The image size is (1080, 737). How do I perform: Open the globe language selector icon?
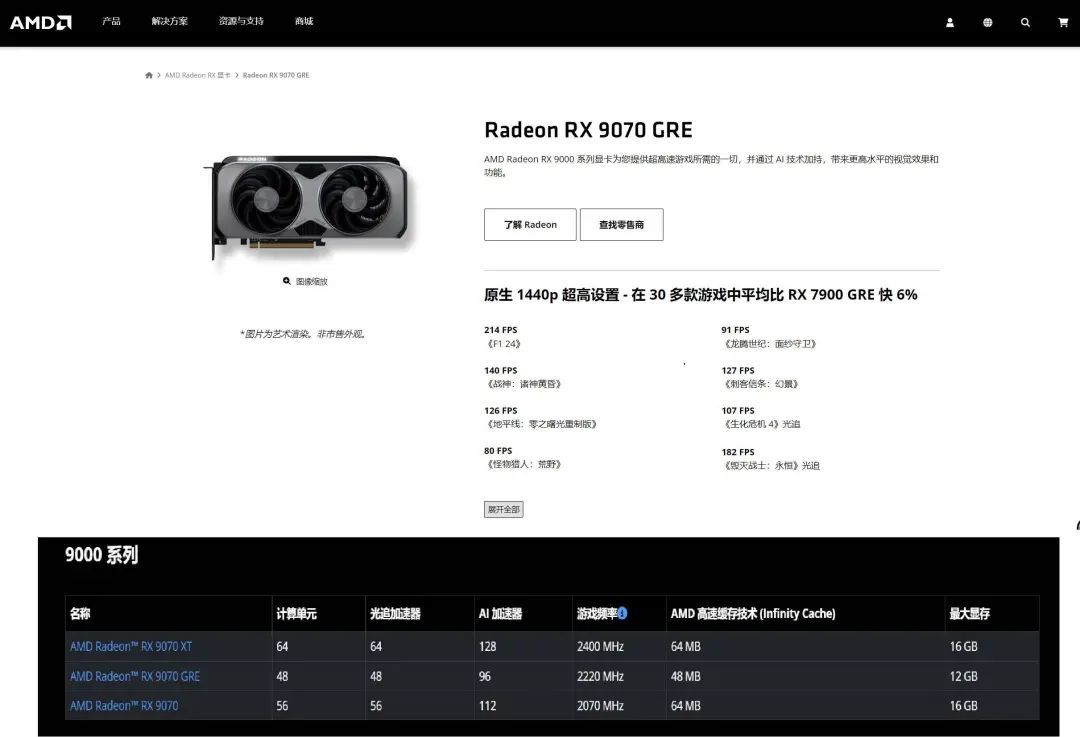(988, 23)
